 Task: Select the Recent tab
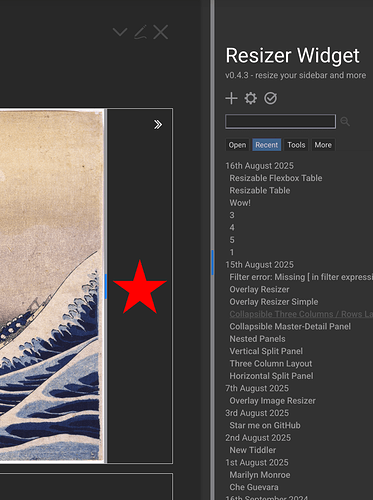pyautogui.click(x=267, y=145)
